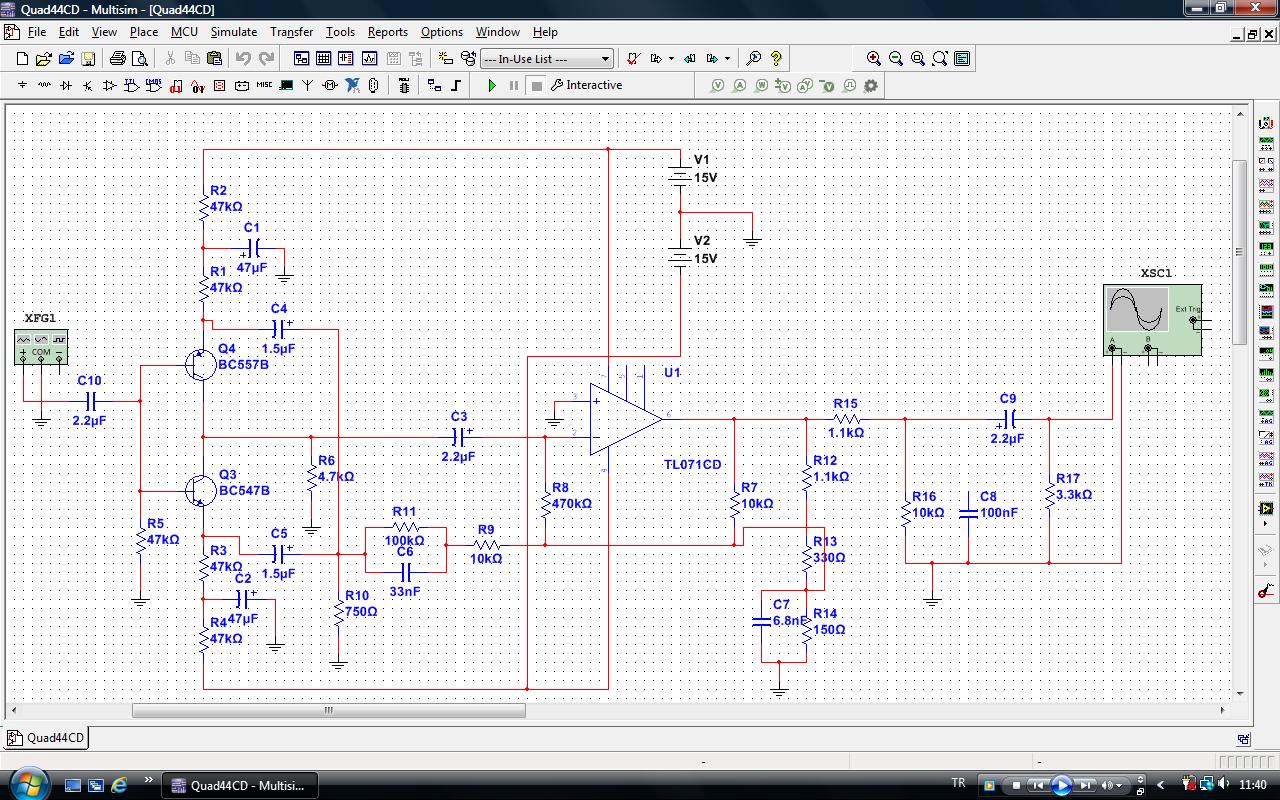
Task: Open the print preview icon
Action: (x=139, y=59)
